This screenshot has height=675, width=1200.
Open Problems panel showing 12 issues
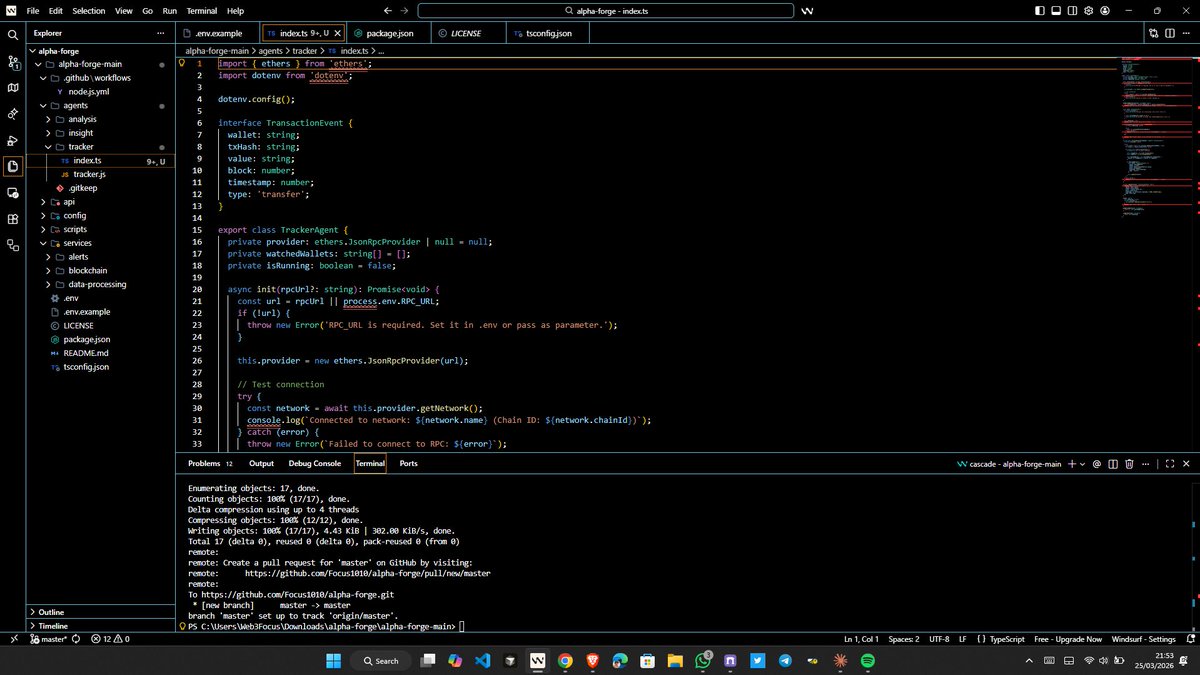point(205,463)
